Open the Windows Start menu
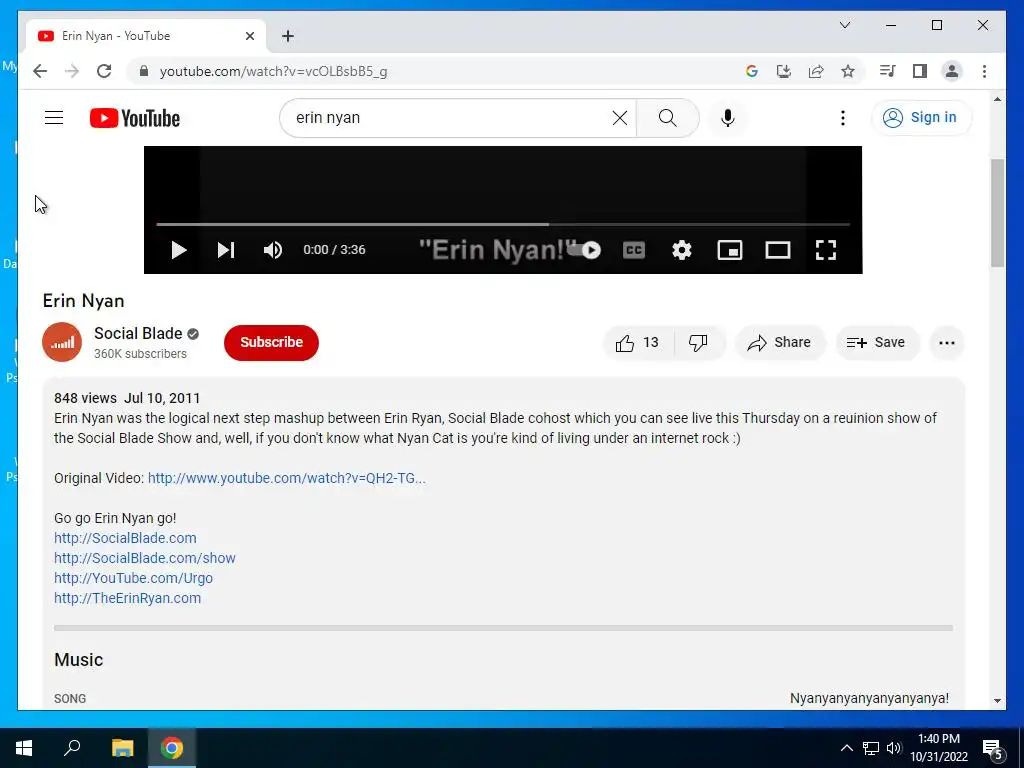The height and width of the screenshot is (768, 1024). [24, 748]
